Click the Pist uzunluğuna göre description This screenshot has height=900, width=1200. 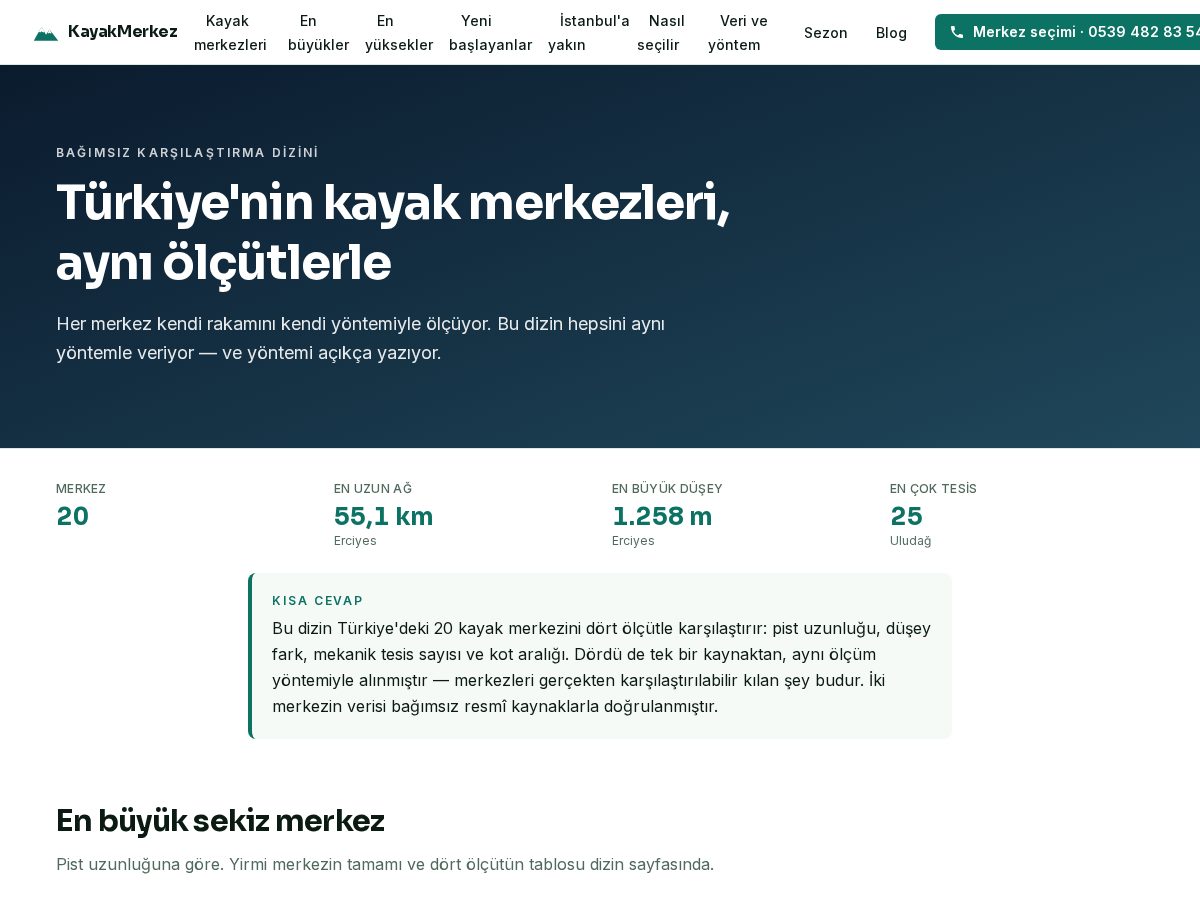[x=385, y=864]
